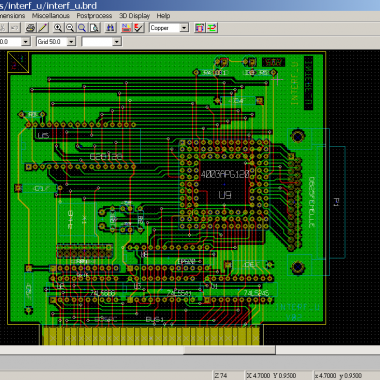Click the Print board icon

[x=31, y=28]
